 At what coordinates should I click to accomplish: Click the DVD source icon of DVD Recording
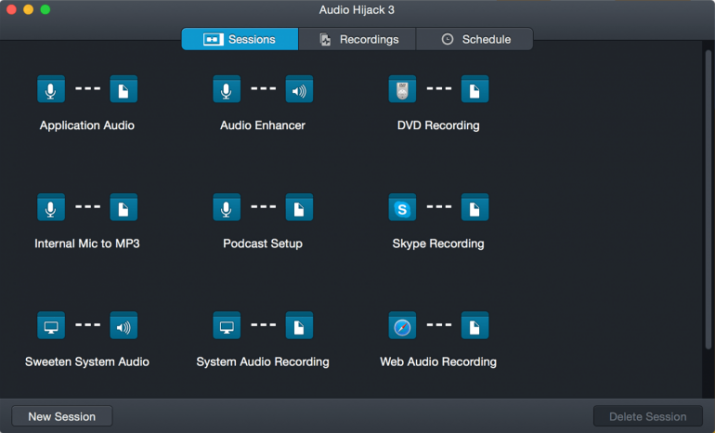click(x=402, y=89)
